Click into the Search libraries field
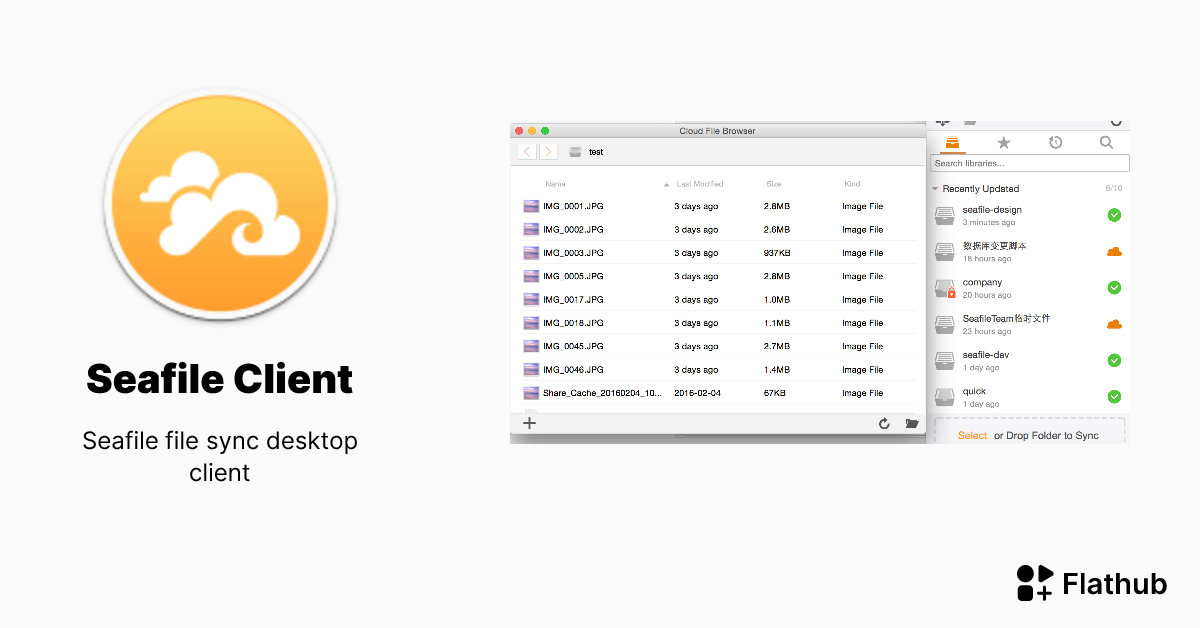Image resolution: width=1200 pixels, height=628 pixels. (x=1029, y=163)
